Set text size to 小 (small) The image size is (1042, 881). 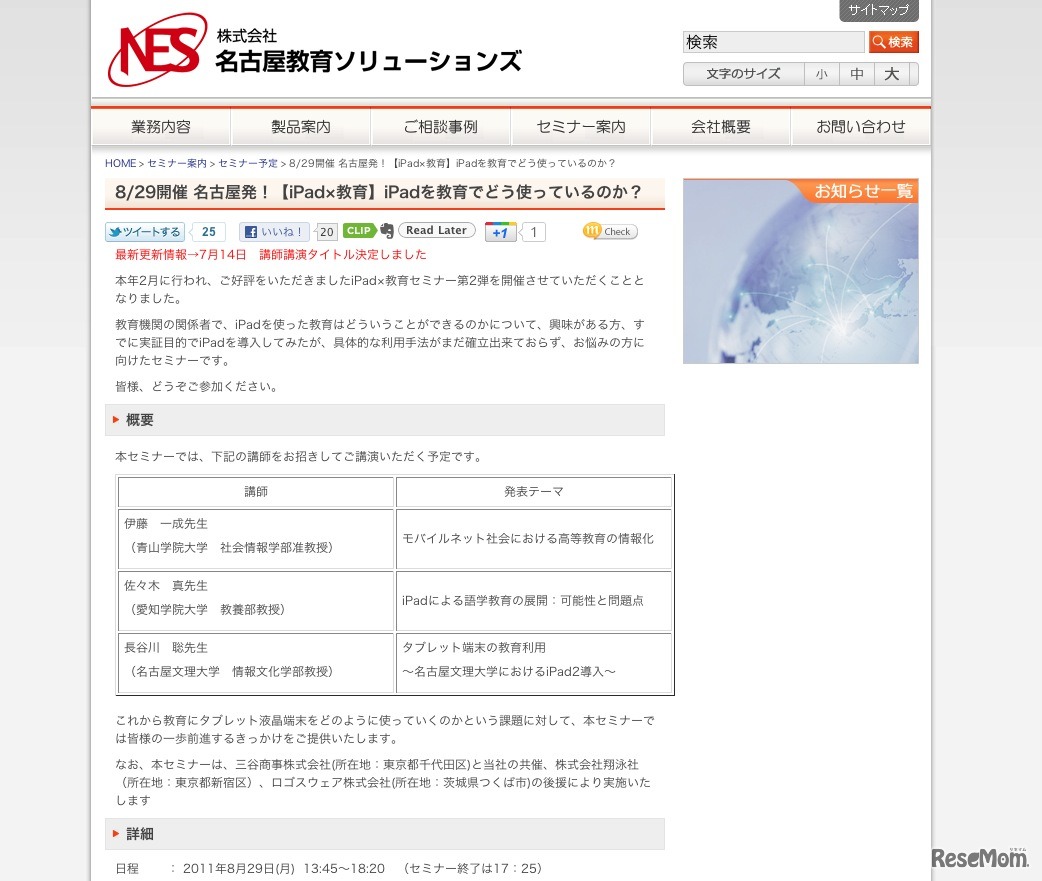click(x=821, y=74)
